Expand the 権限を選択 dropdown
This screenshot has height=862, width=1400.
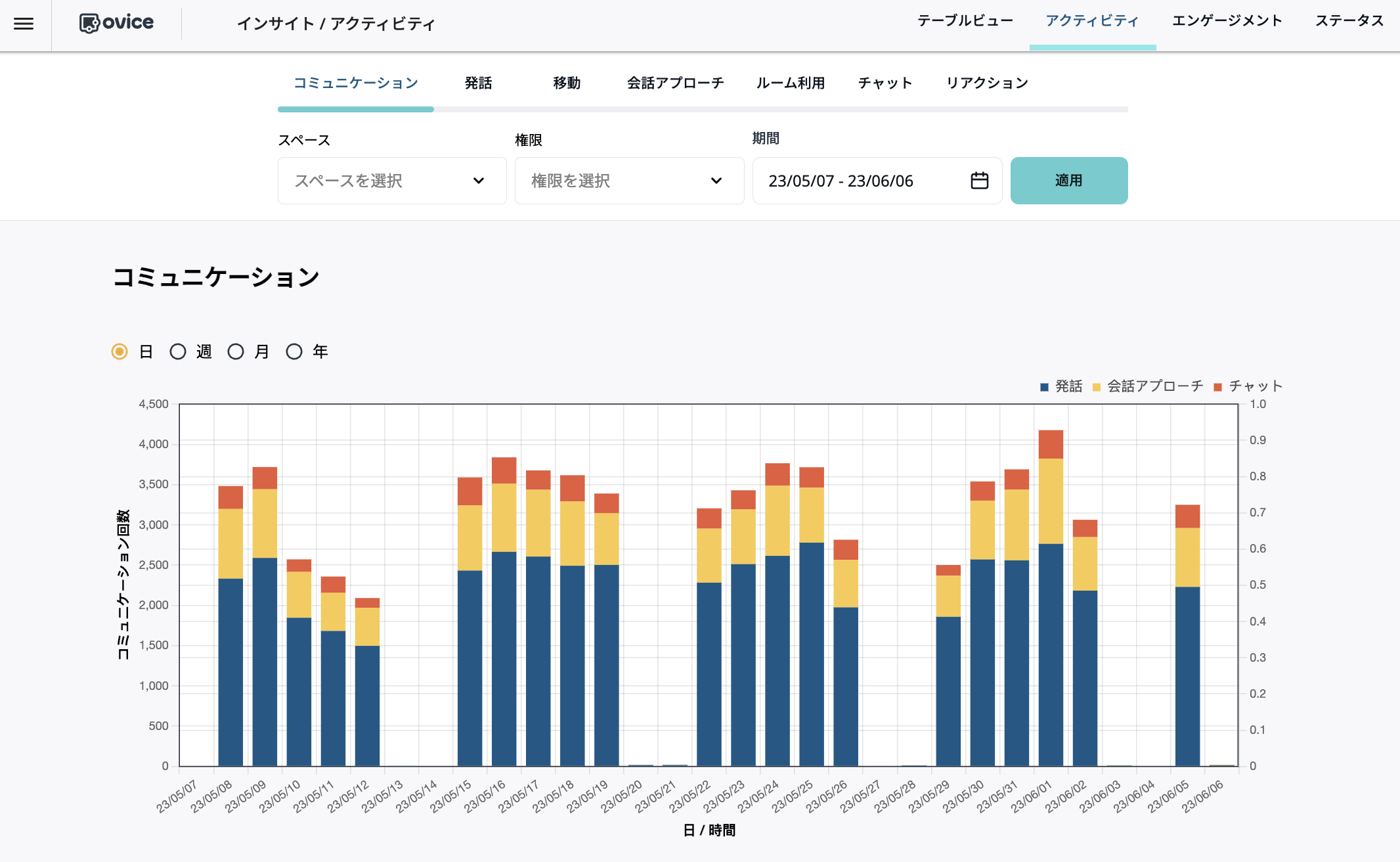pyautogui.click(x=628, y=181)
